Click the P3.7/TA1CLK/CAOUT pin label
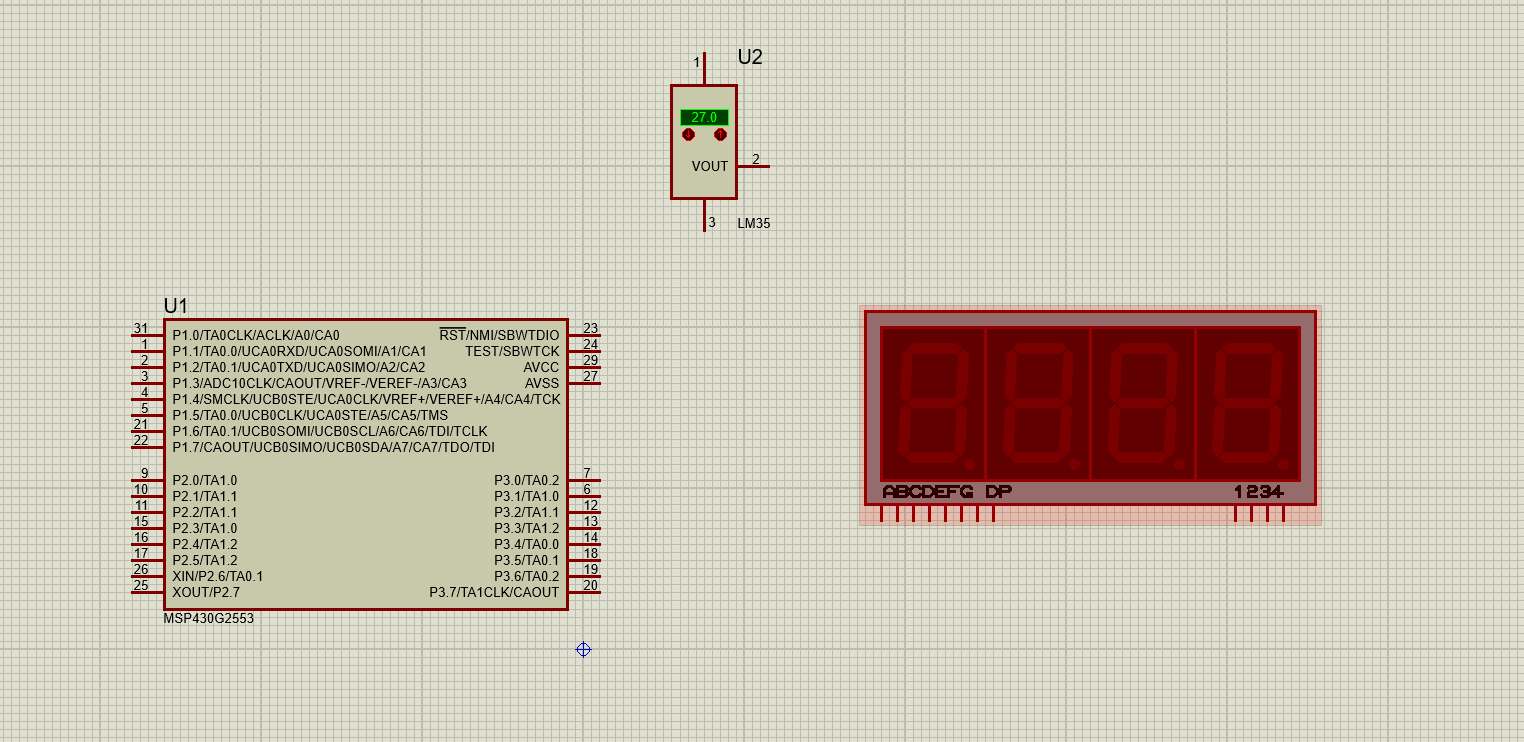The width and height of the screenshot is (1524, 742). [x=495, y=592]
